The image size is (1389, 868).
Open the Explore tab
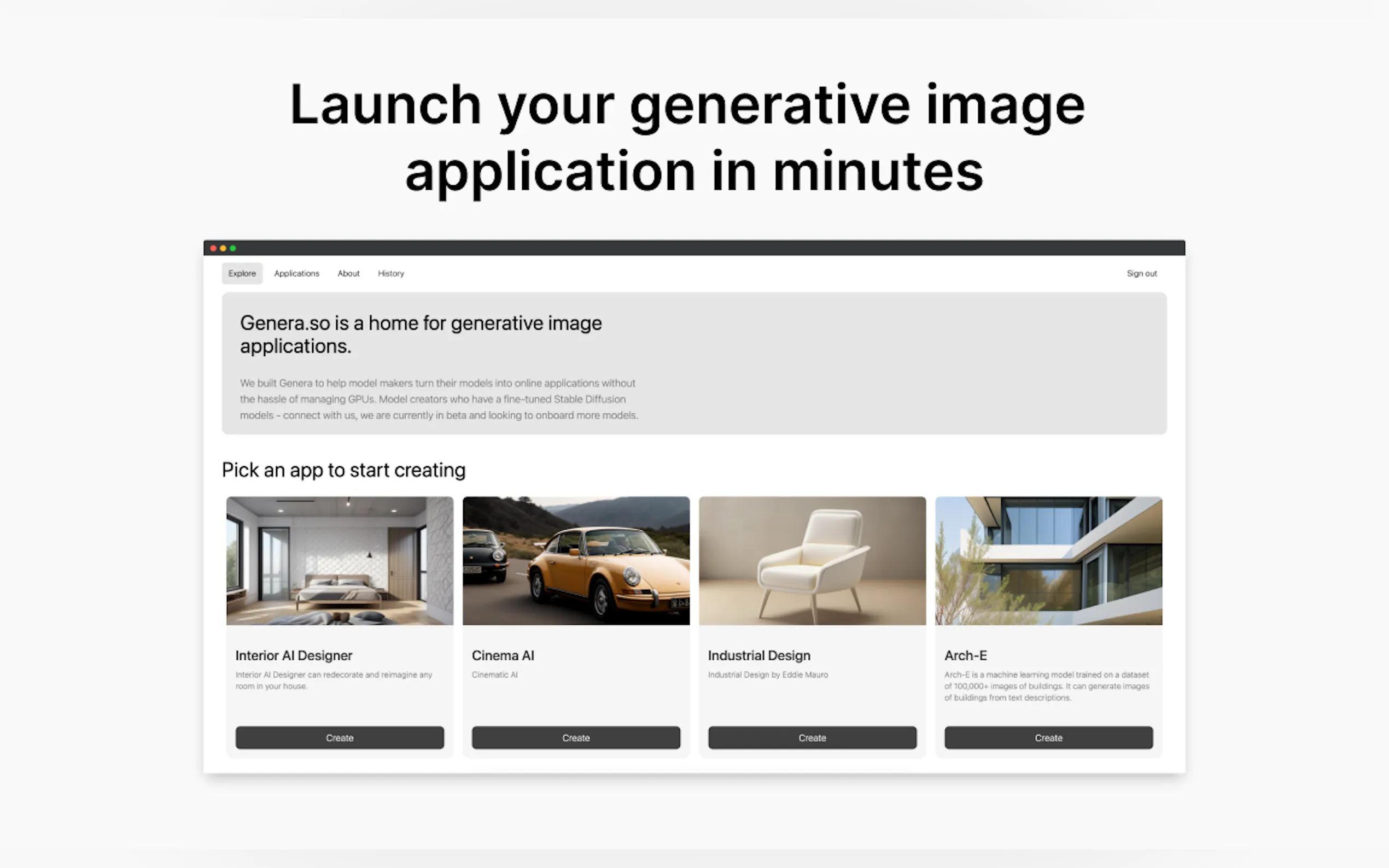[x=242, y=273]
